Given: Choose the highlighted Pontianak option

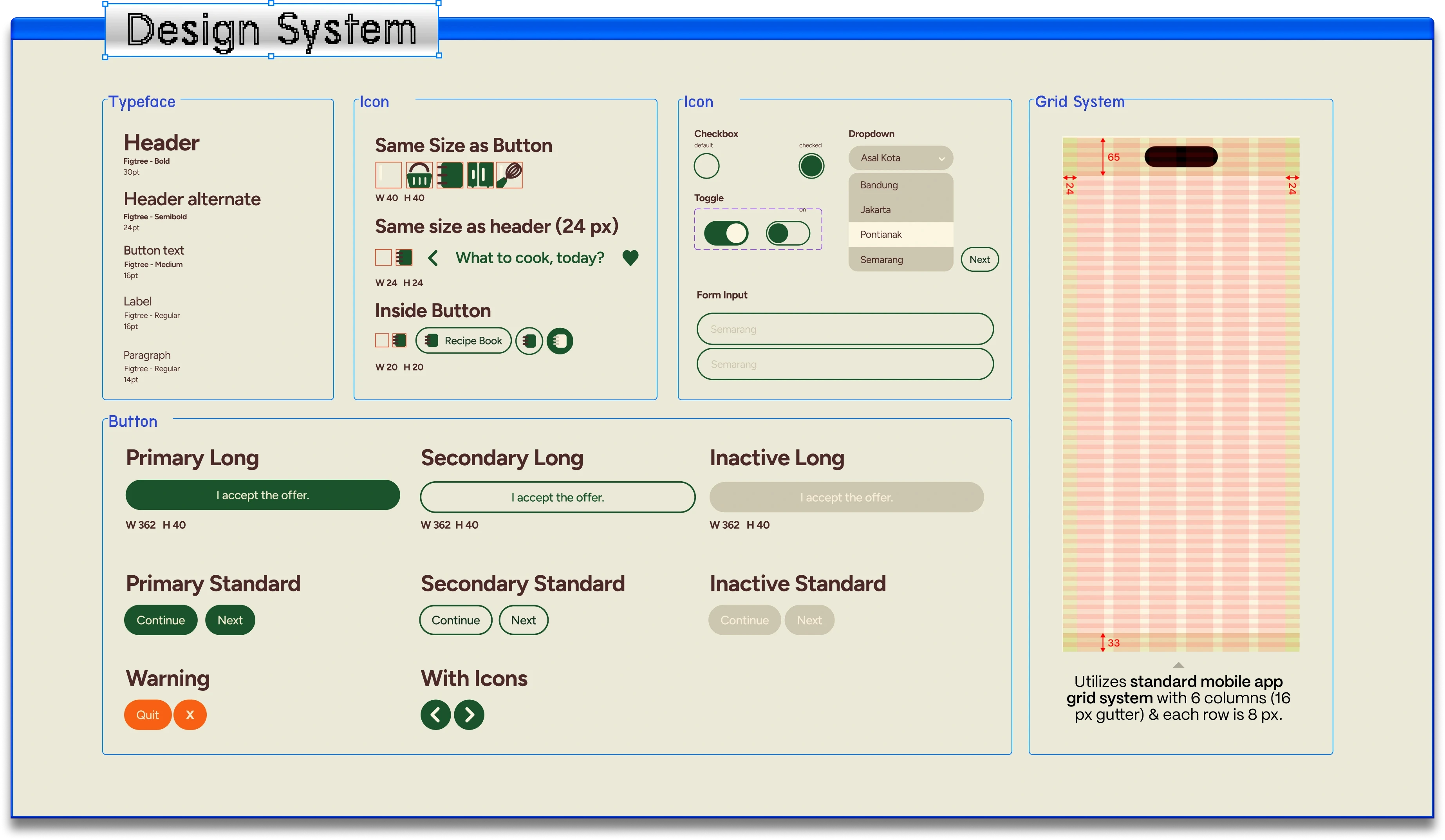Looking at the screenshot, I should tap(901, 235).
